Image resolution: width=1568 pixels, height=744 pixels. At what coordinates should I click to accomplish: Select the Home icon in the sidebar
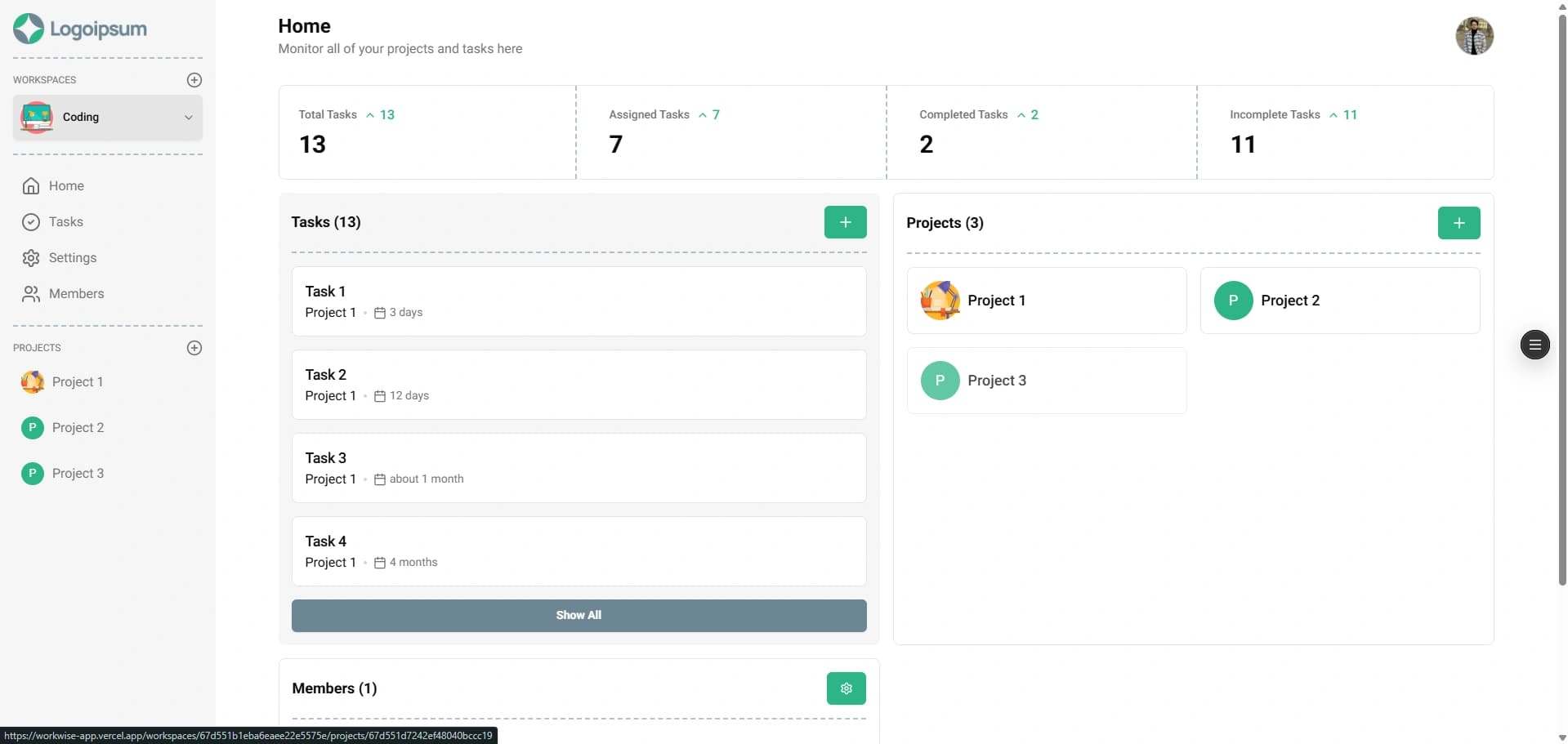pos(30,185)
